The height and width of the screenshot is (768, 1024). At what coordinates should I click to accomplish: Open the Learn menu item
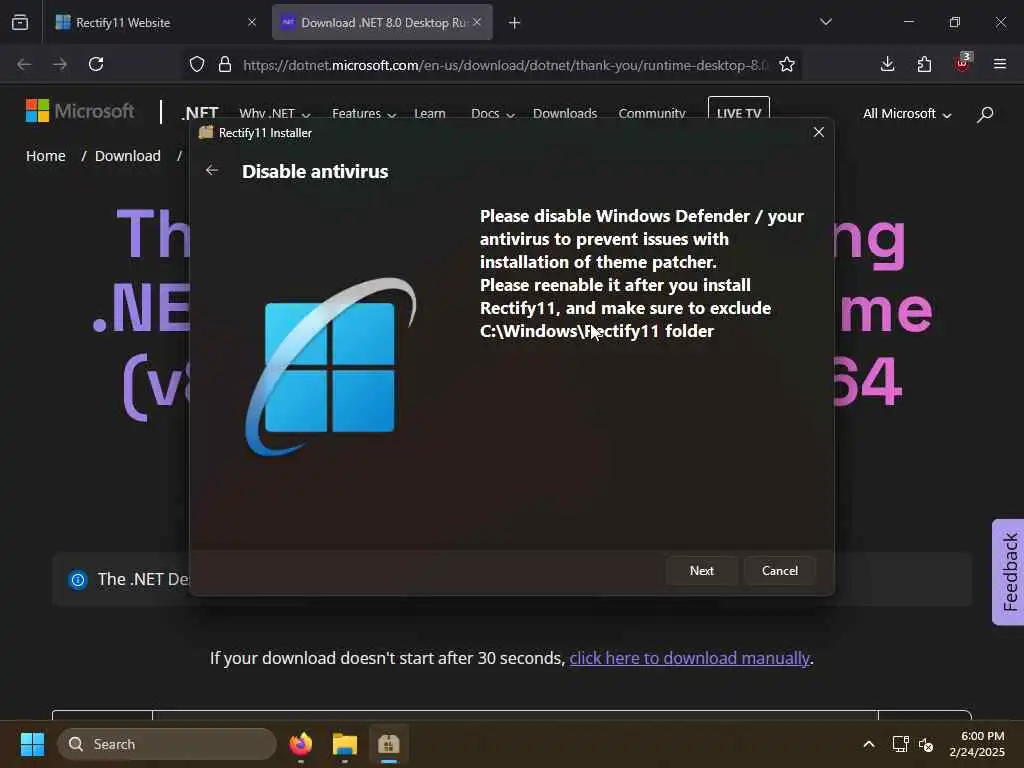point(430,113)
